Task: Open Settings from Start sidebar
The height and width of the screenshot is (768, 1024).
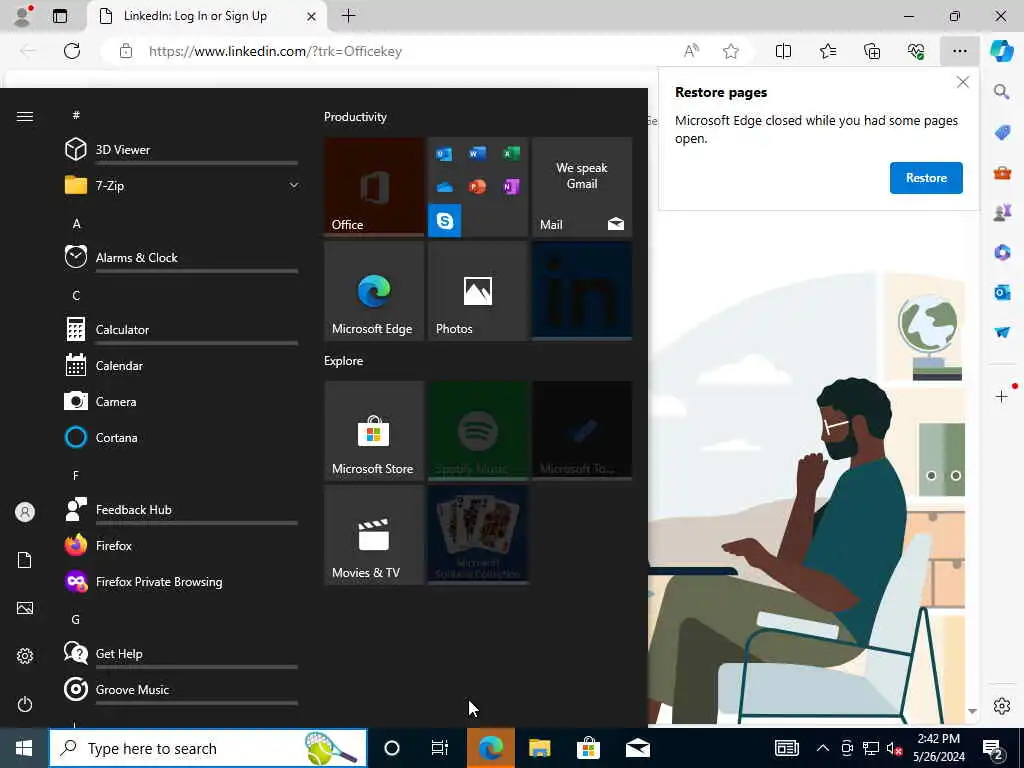Action: click(25, 656)
